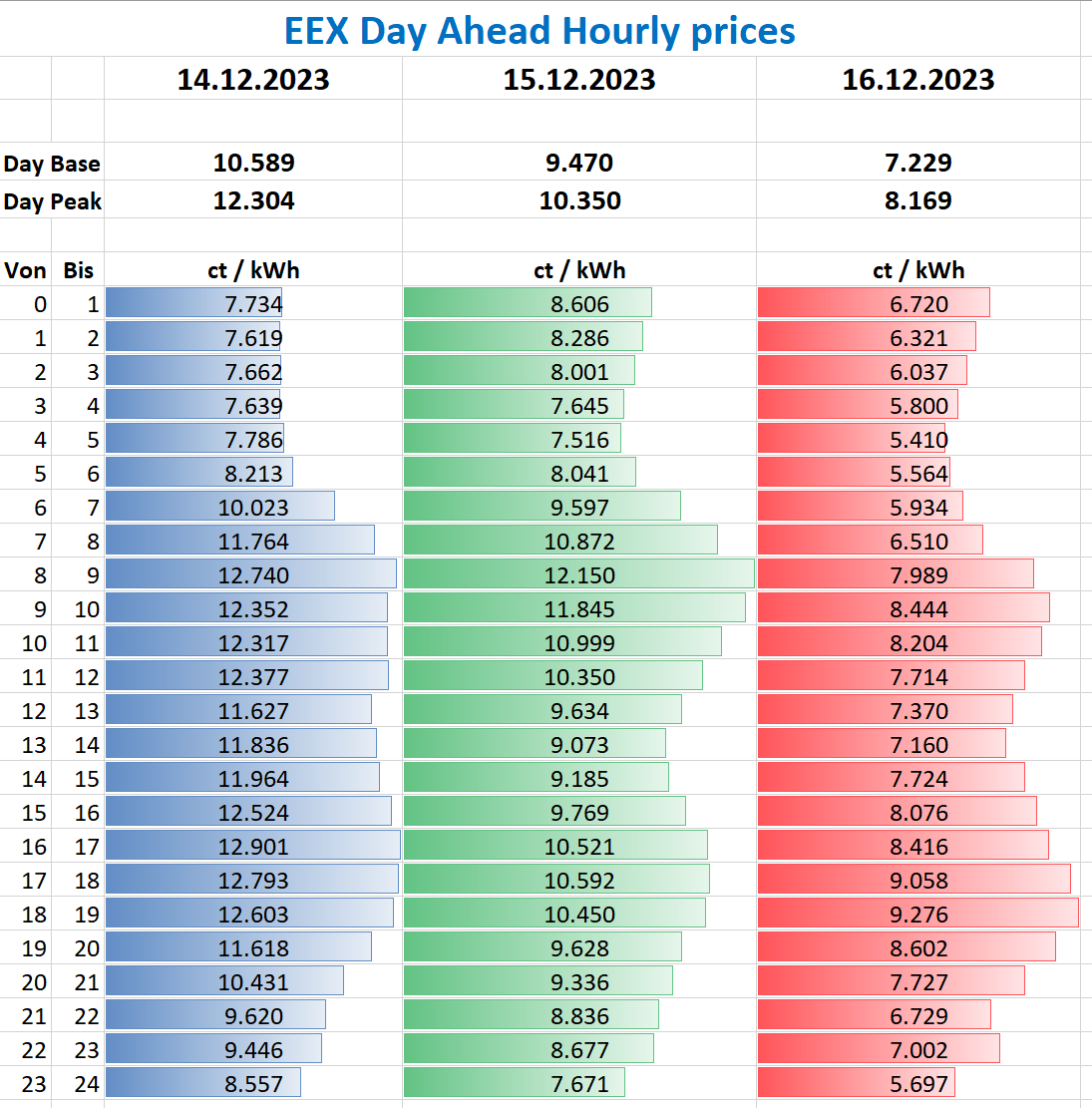Click the date header 16.12.2023
This screenshot has height=1108, width=1092.
pyautogui.click(x=918, y=79)
